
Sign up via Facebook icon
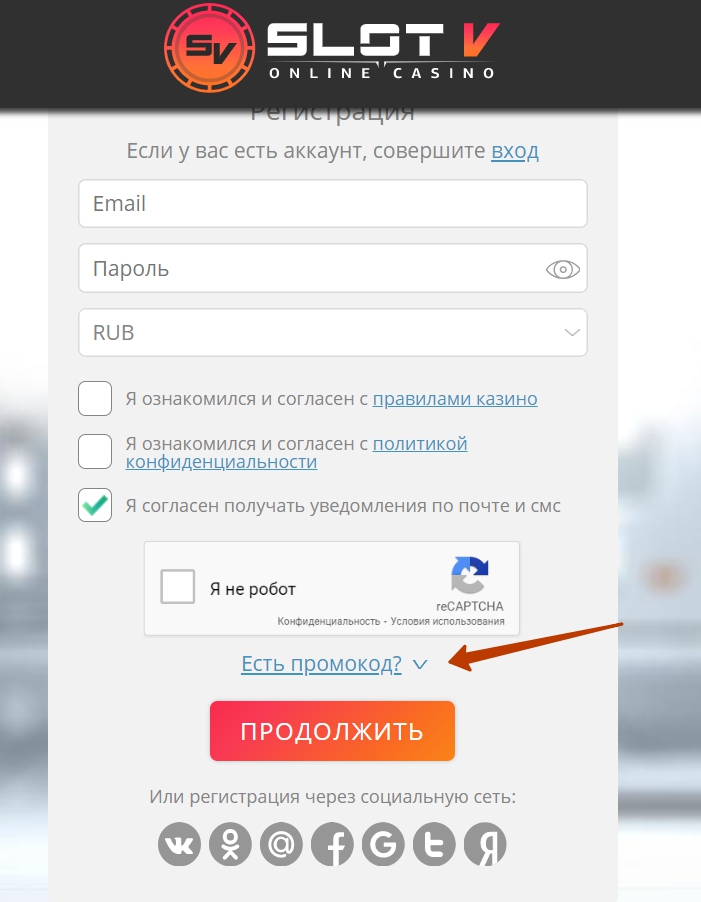click(x=332, y=844)
